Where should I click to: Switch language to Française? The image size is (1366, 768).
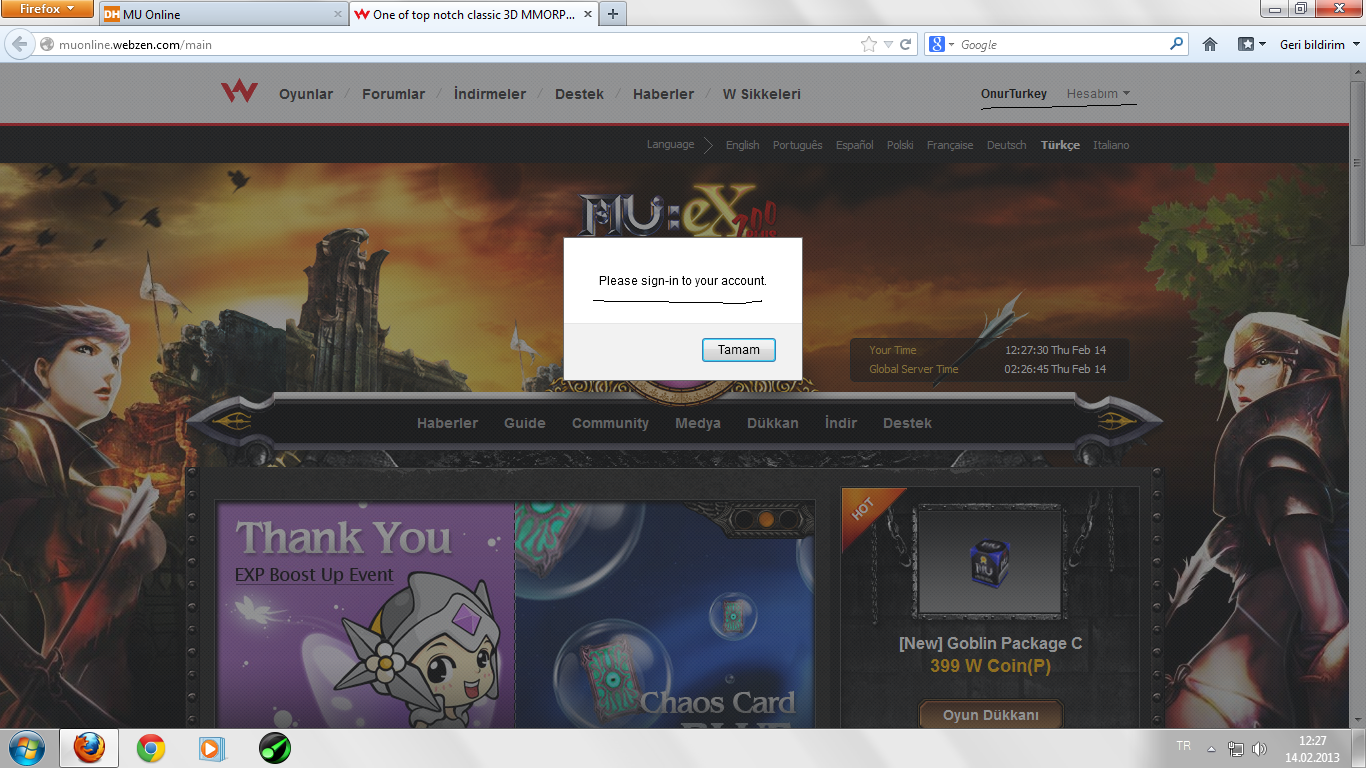(950, 145)
